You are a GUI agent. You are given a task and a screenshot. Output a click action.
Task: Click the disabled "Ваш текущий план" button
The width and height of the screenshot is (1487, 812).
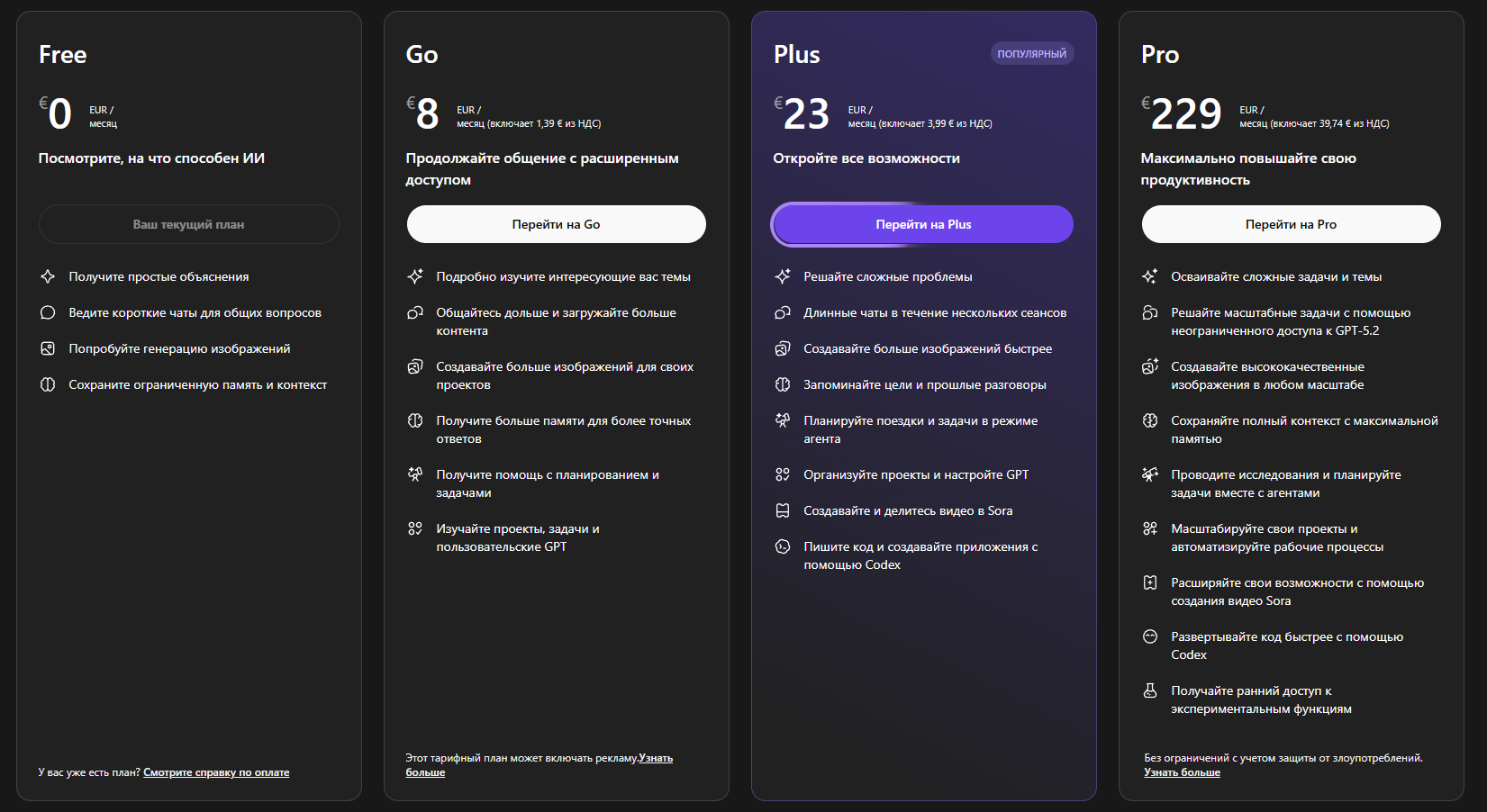[x=188, y=224]
